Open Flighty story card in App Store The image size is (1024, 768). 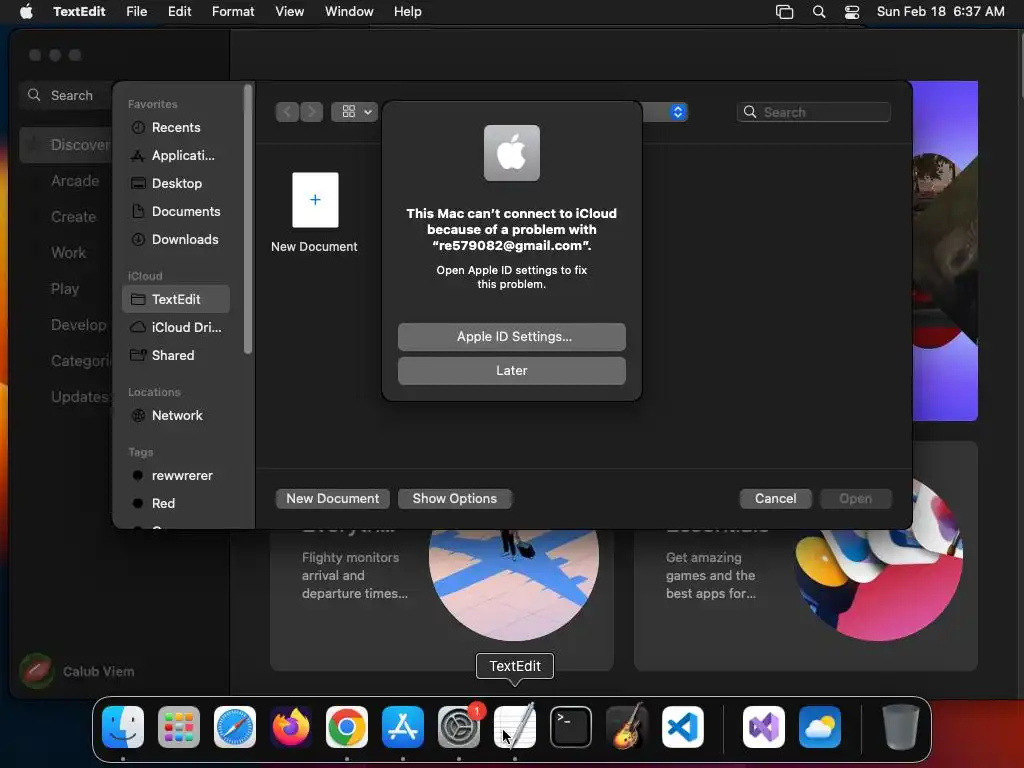coord(442,600)
